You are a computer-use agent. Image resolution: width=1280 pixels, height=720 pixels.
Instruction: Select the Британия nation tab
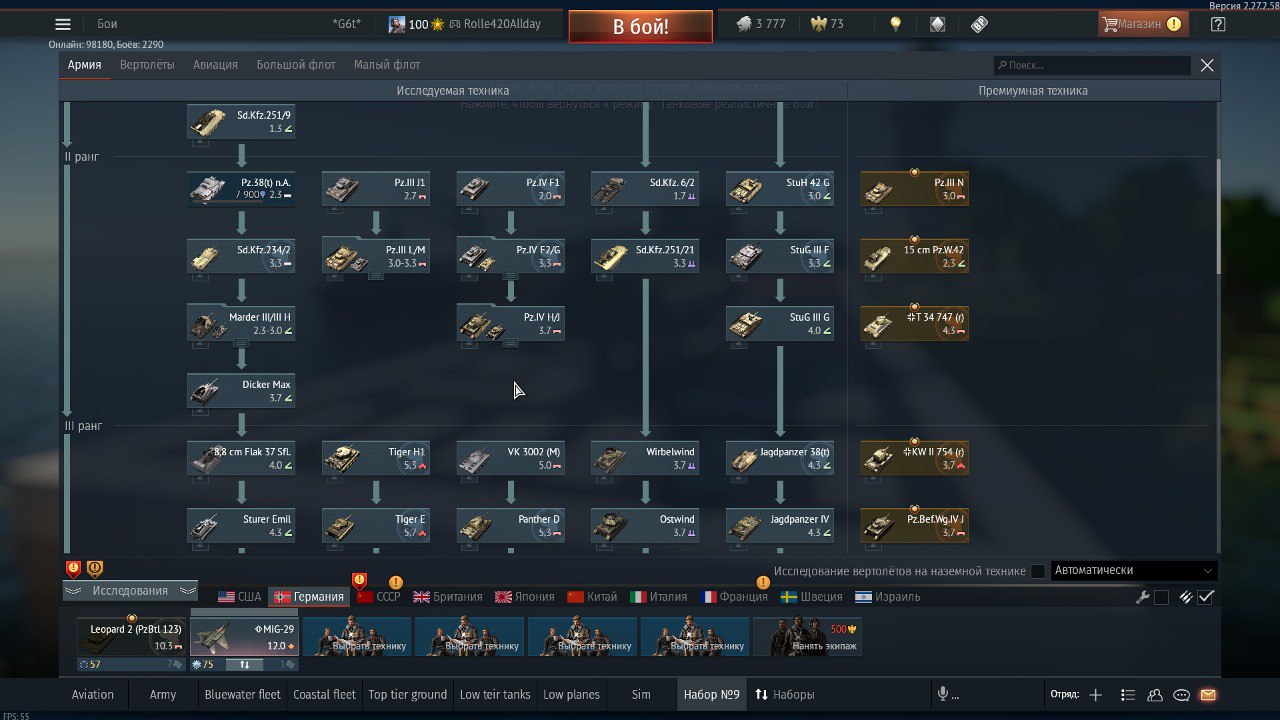447,597
